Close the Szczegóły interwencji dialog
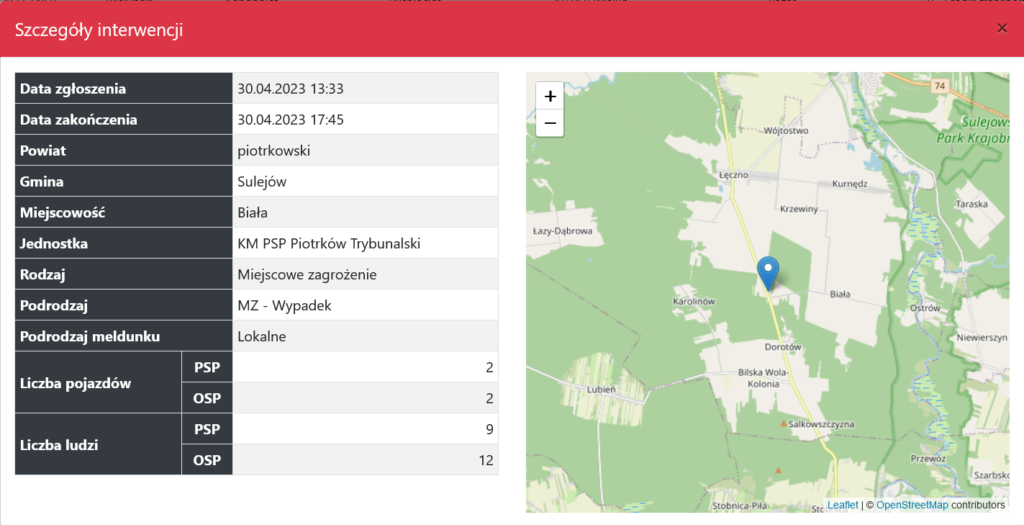Screen dimensions: 1024x525 pyautogui.click(x=1001, y=28)
